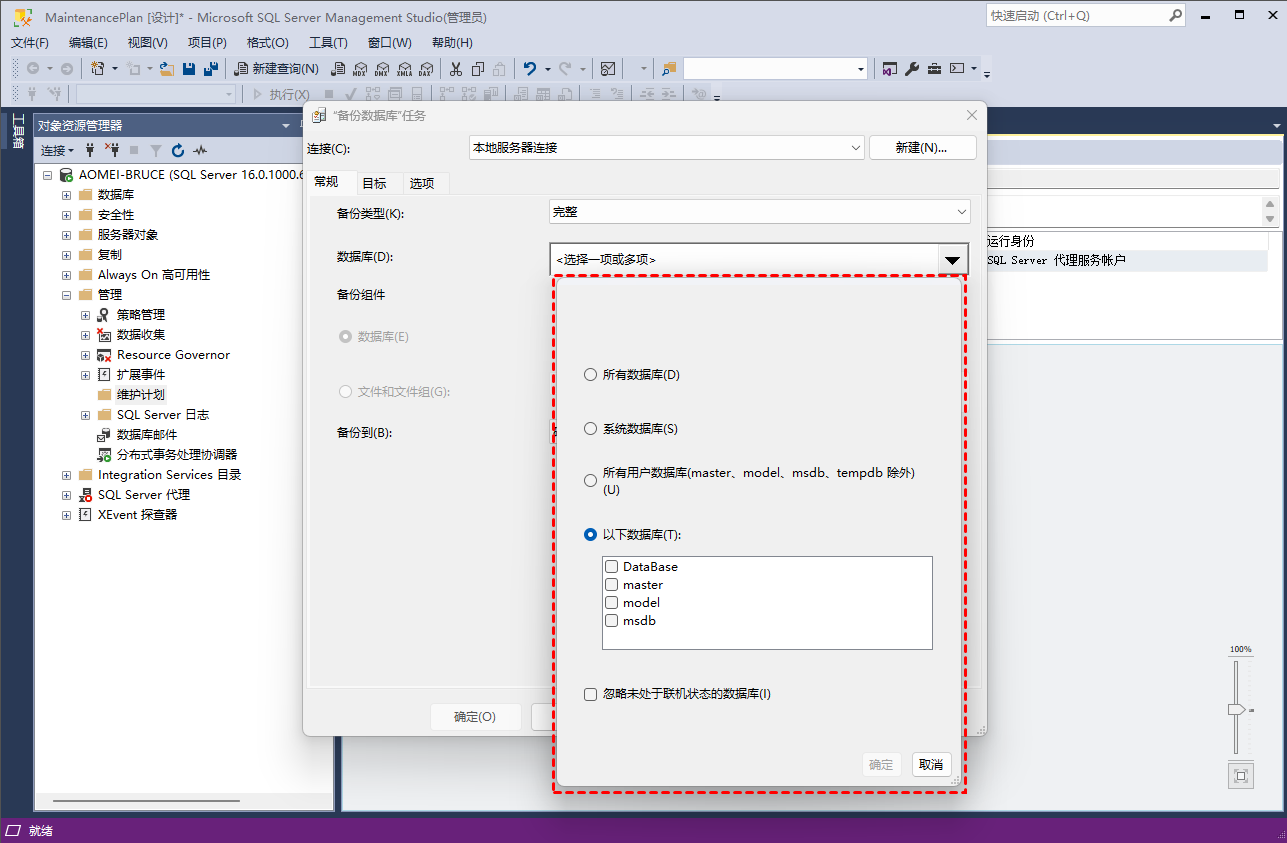
Task: Click the Disconnect icon in Object Explorer
Action: pyautogui.click(x=112, y=150)
